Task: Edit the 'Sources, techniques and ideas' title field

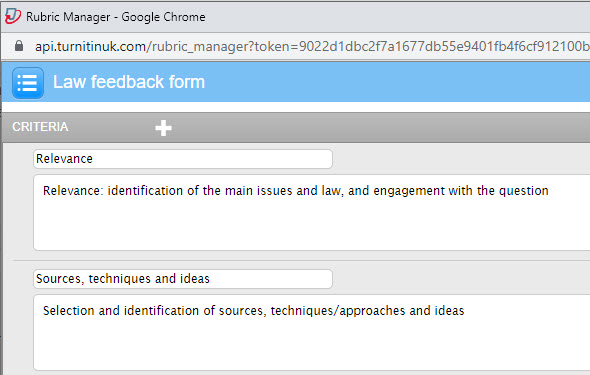Action: coord(183,279)
